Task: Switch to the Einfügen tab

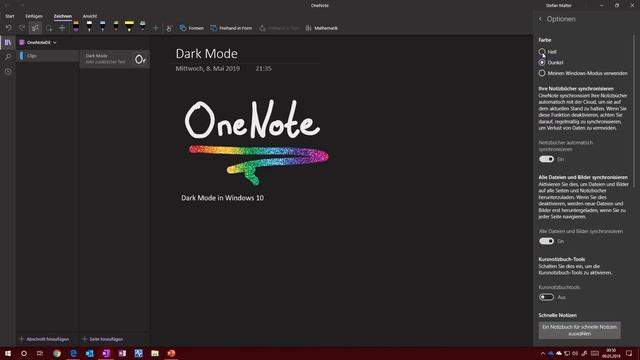Action: 34,16
